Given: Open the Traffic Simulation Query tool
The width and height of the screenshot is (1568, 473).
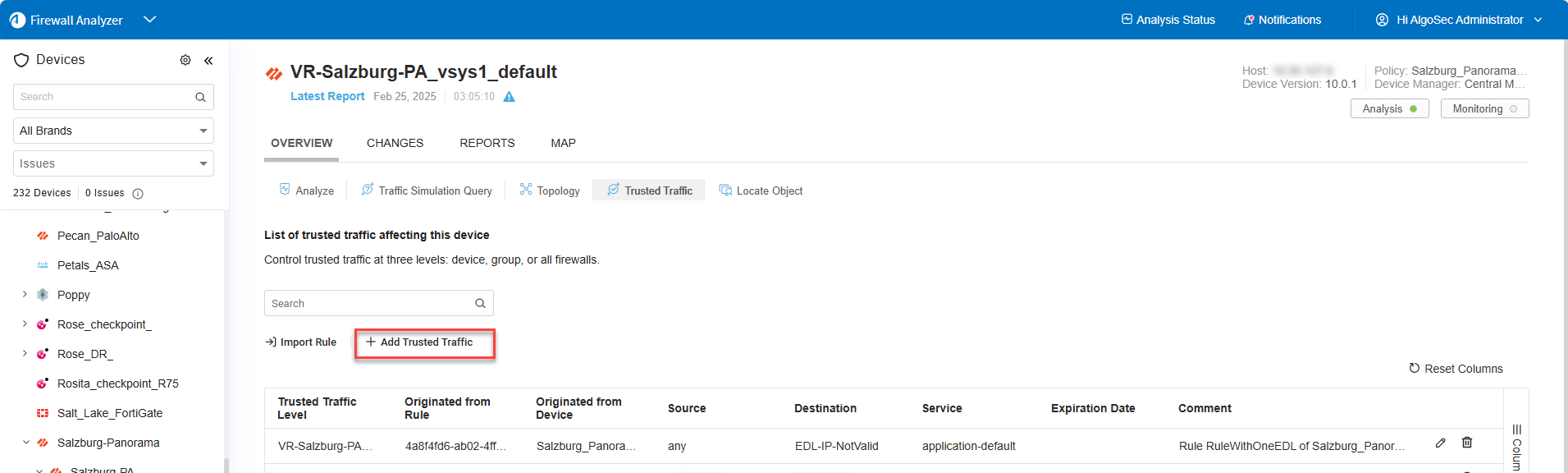Looking at the screenshot, I should click(x=427, y=191).
